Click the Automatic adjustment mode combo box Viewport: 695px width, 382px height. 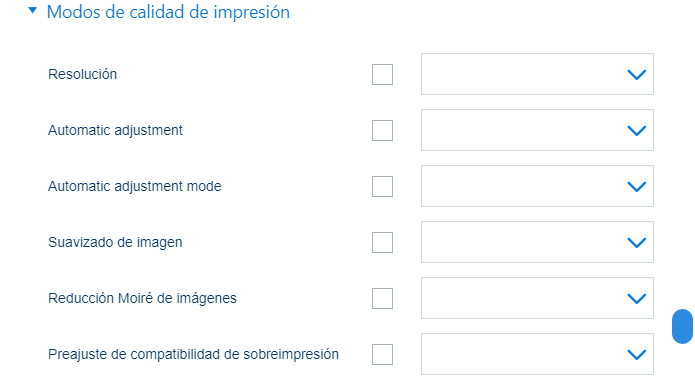point(537,186)
